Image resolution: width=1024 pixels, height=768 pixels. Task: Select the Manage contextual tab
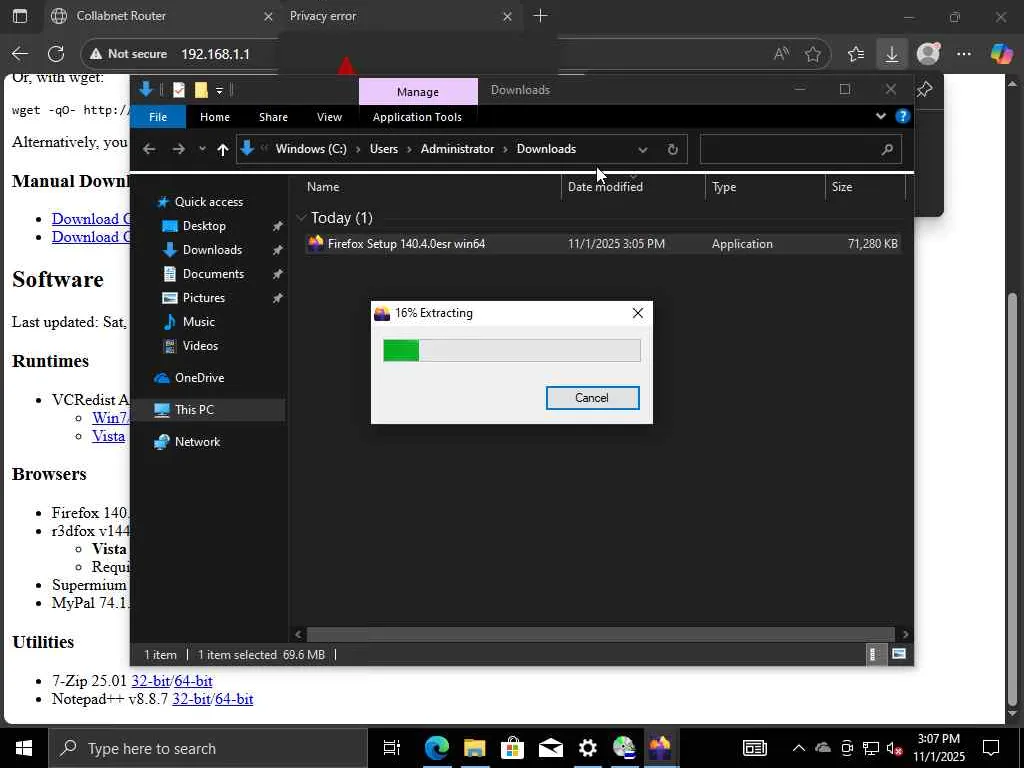(x=418, y=92)
